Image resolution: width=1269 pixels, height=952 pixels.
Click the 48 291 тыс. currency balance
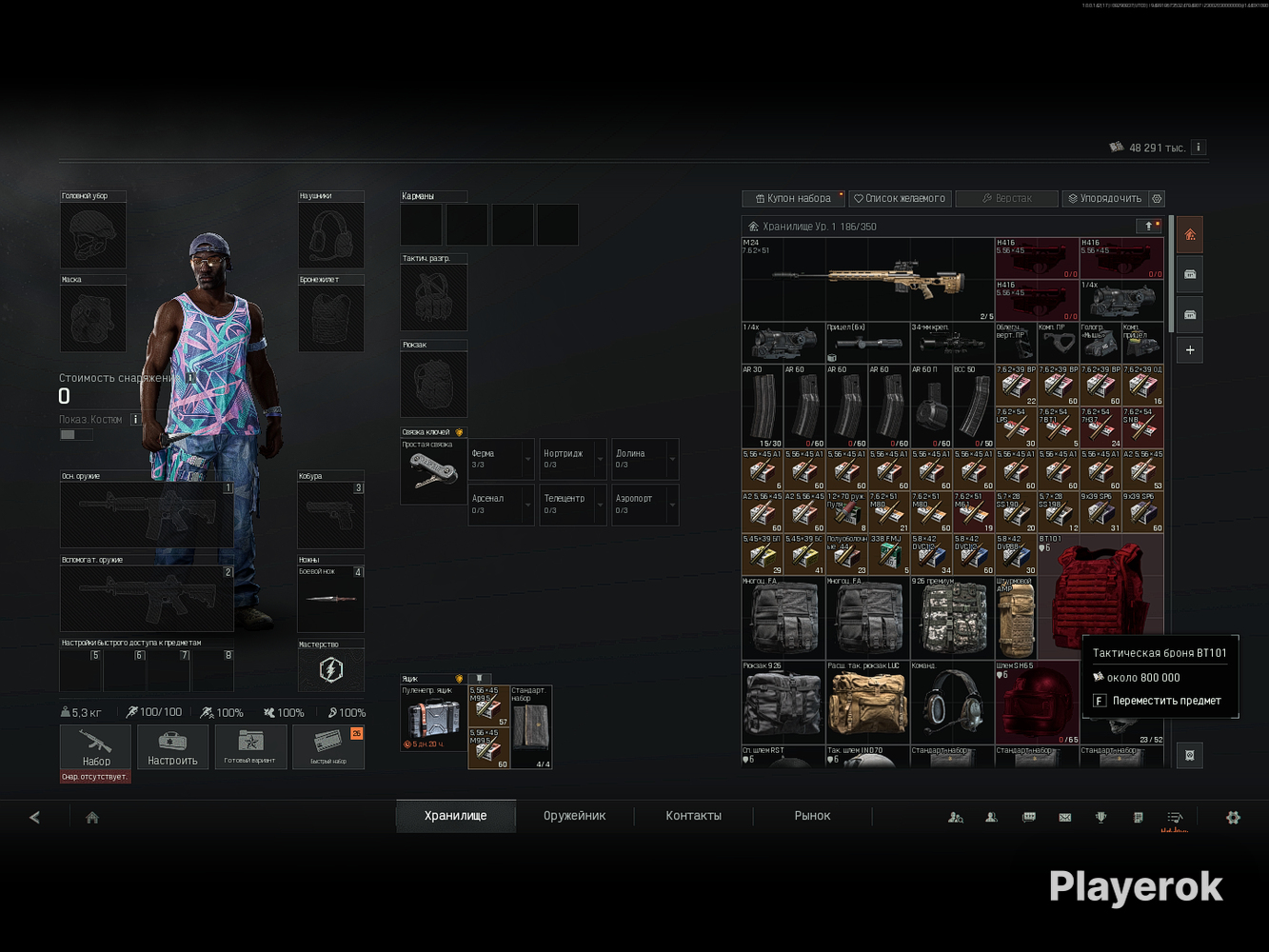tap(1148, 148)
